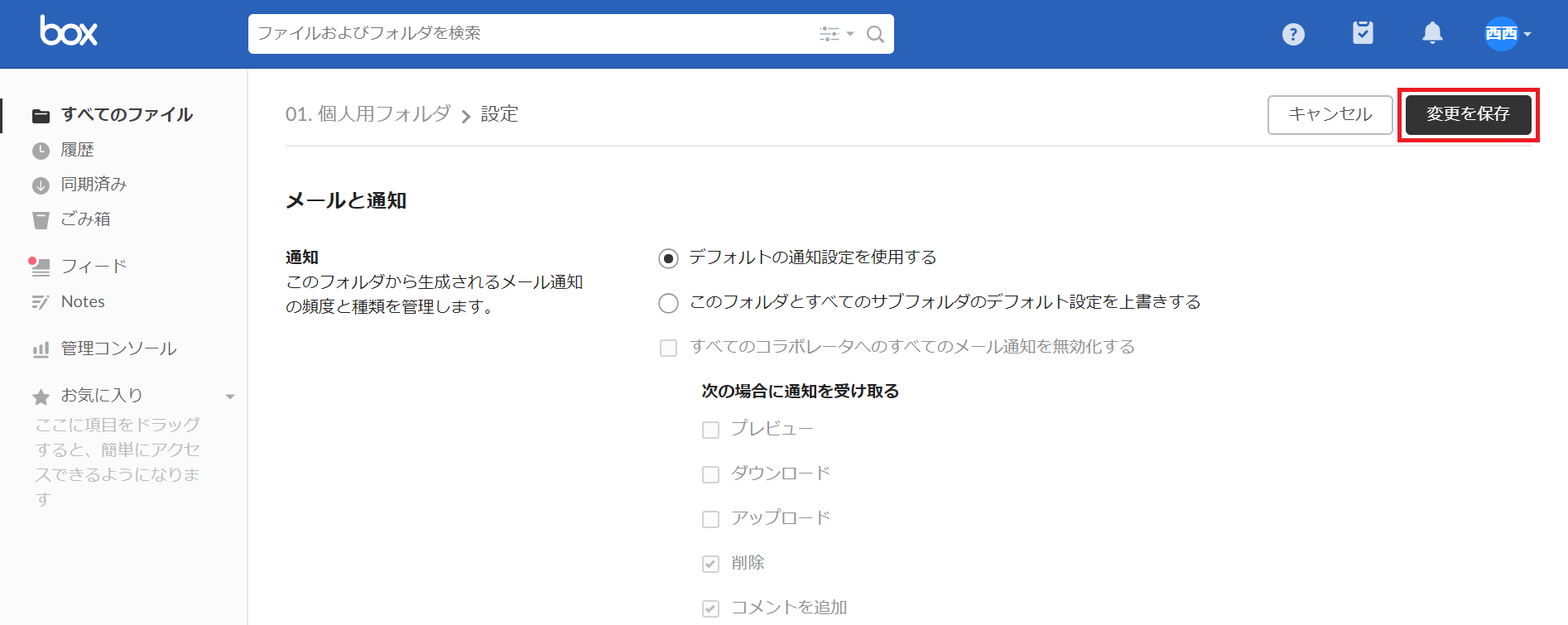Screen dimensions: 1568x625
Task: Check the ダウンロード notification checkbox
Action: click(710, 474)
